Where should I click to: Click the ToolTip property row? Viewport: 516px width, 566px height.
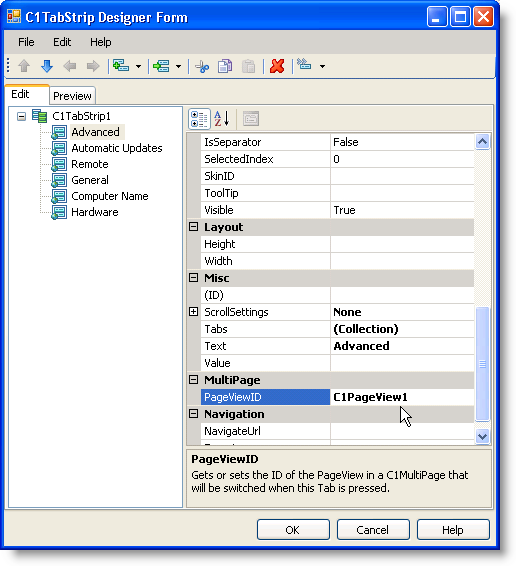pos(337,193)
